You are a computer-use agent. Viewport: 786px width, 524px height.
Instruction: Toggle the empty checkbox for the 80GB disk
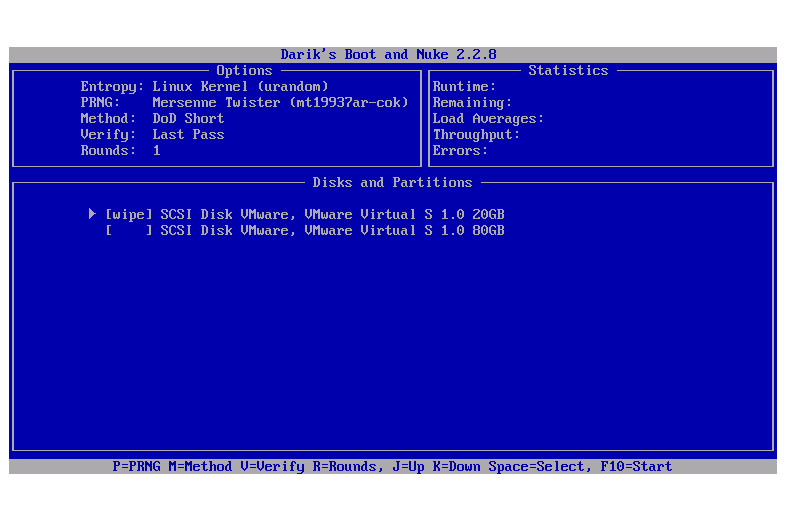pos(129,231)
